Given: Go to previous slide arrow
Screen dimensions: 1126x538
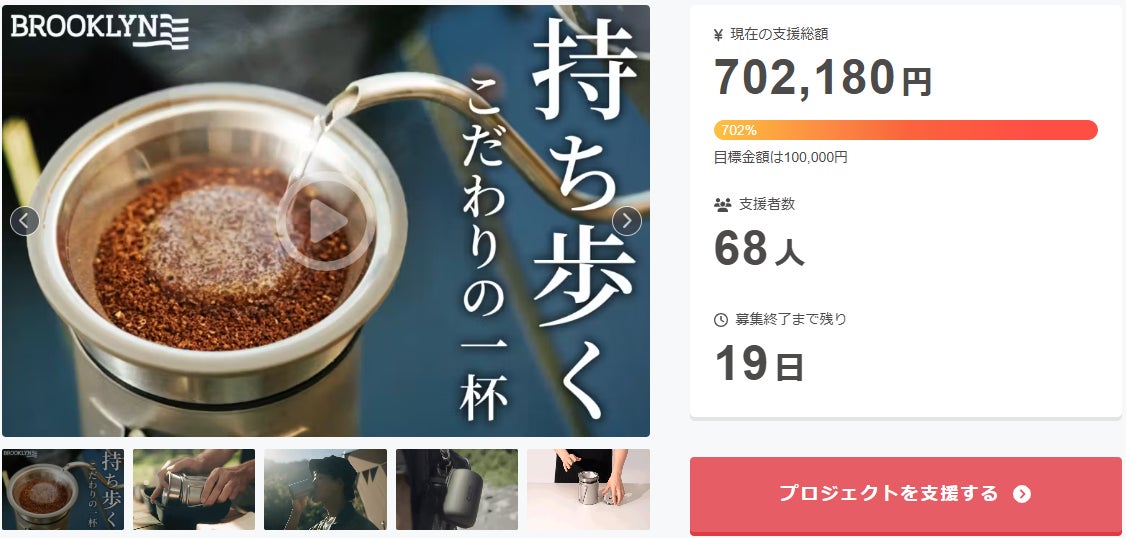Looking at the screenshot, I should (x=24, y=221).
